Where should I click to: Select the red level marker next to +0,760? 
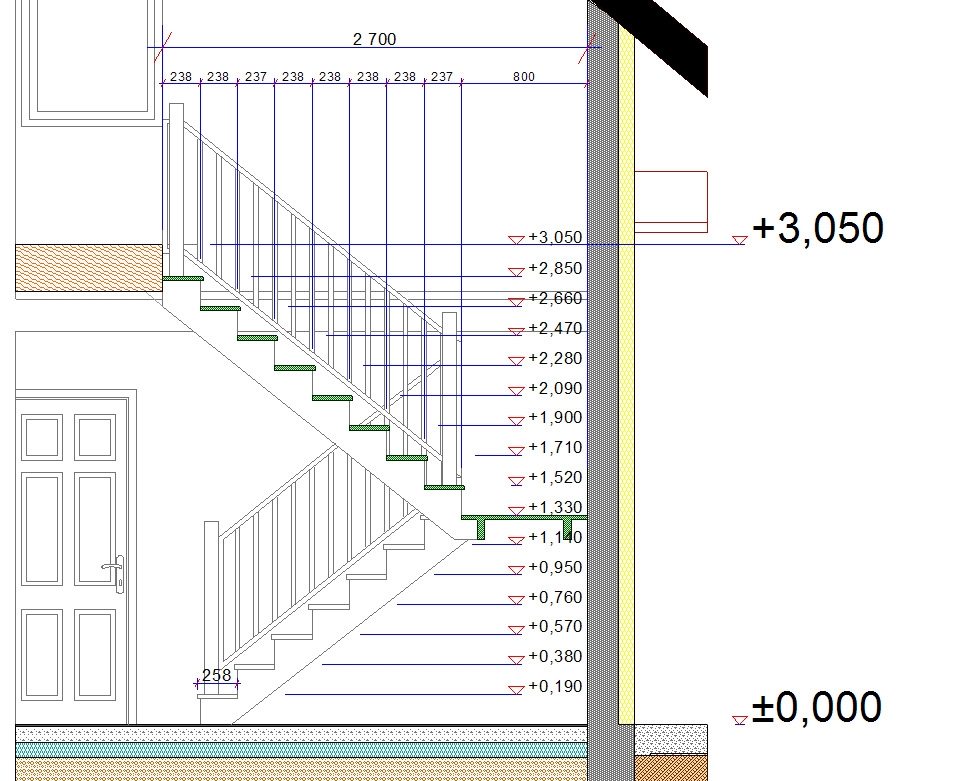(516, 600)
